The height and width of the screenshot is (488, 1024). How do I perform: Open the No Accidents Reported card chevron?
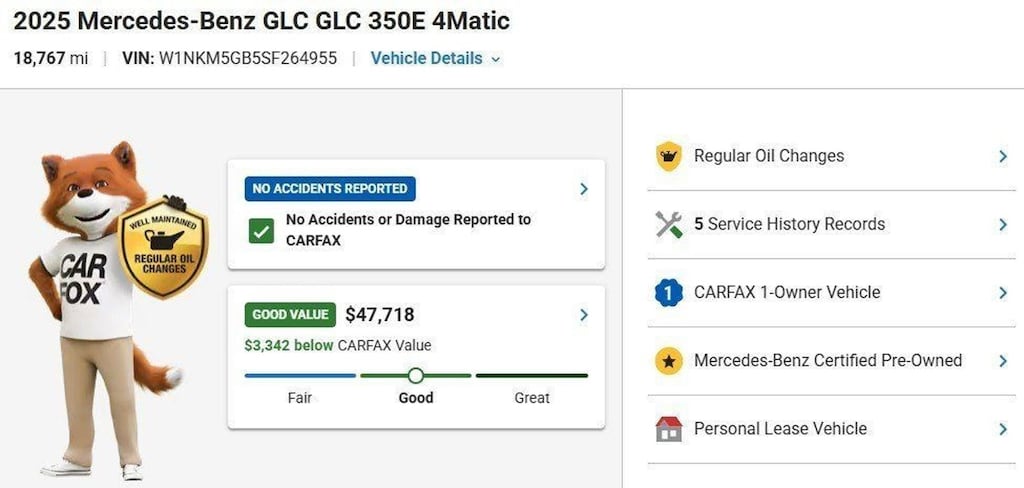pos(584,189)
